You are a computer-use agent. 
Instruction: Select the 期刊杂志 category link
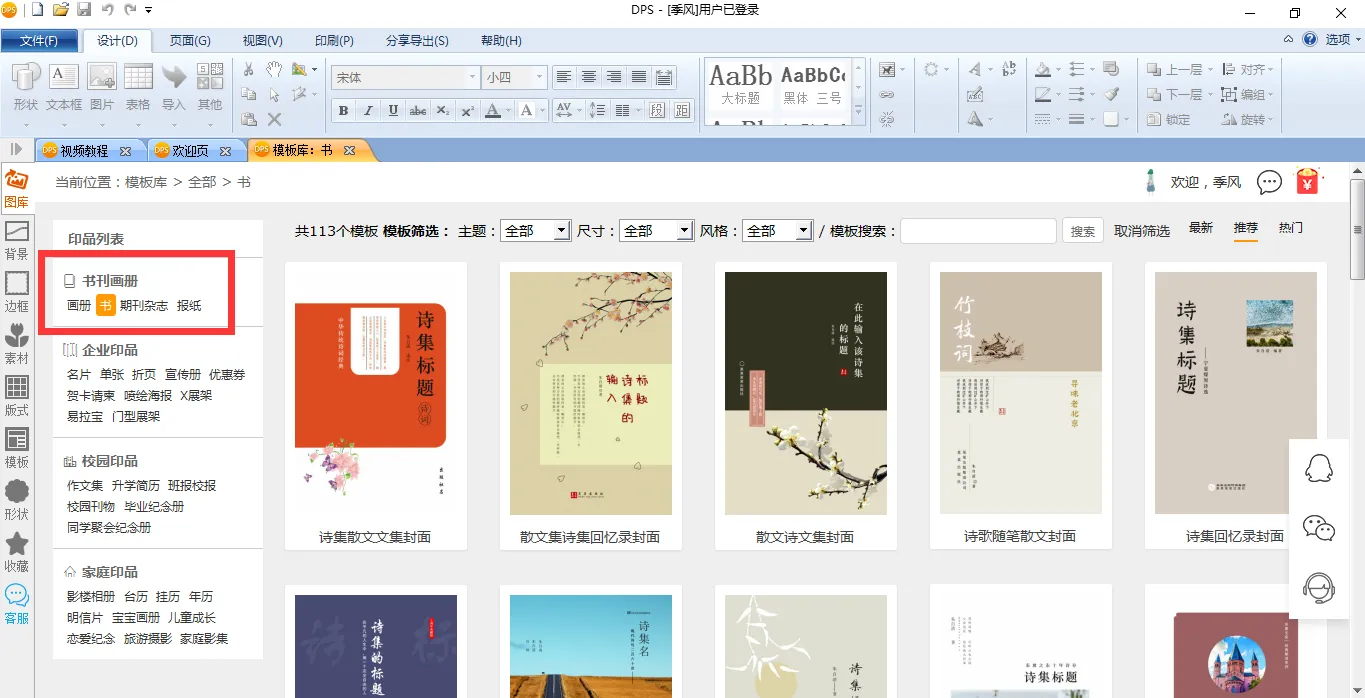tap(144, 306)
